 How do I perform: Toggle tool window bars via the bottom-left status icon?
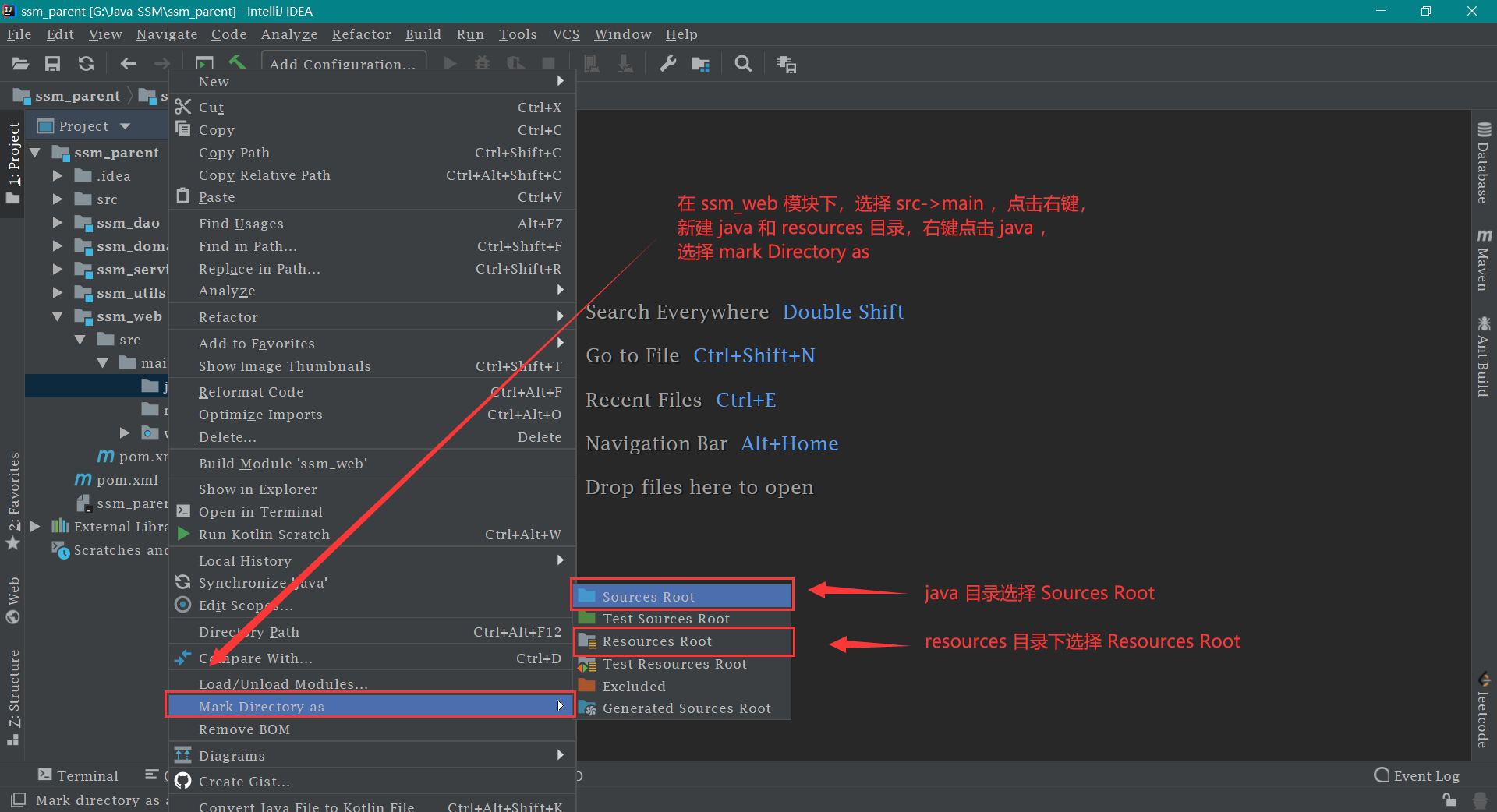click(x=17, y=800)
